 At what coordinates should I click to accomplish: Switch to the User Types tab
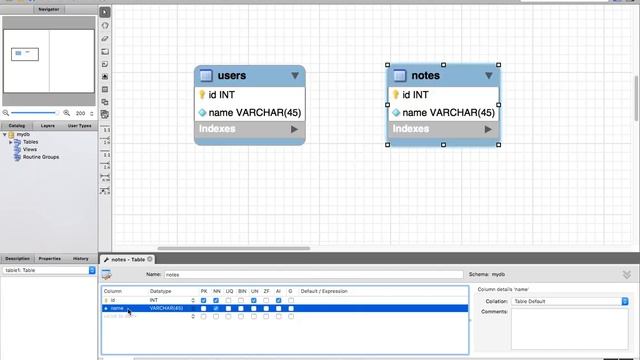[80, 126]
